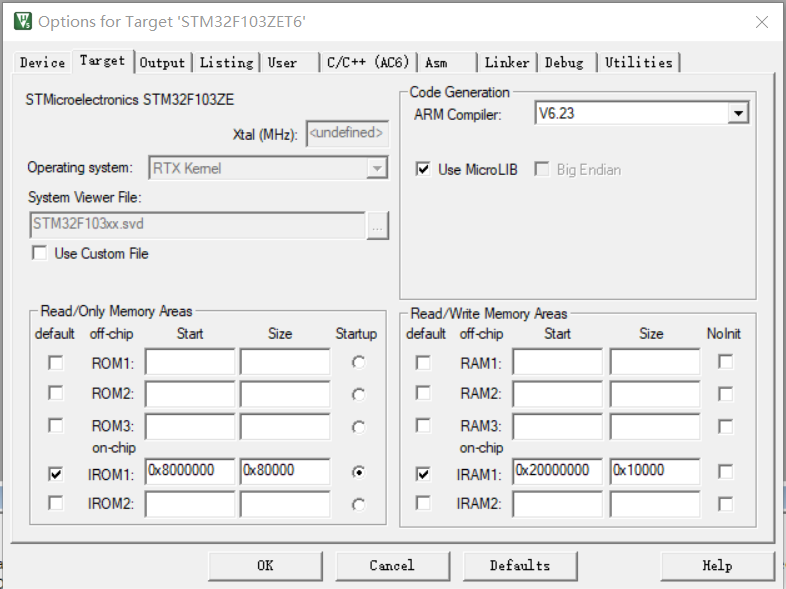Click the IROM2 Start field
Screen dimensions: 786x589
click(x=190, y=504)
